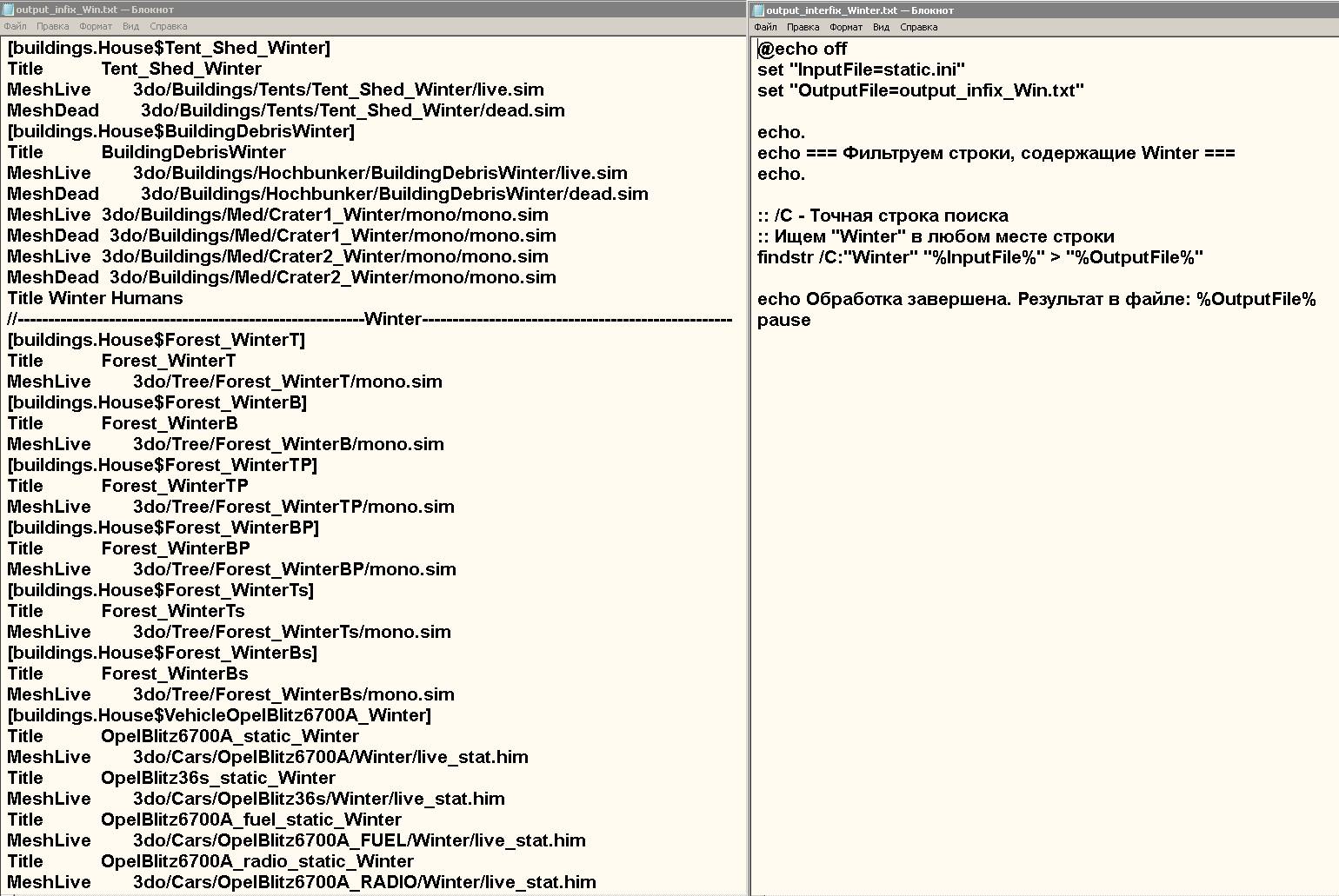Click the comment ":: Ищем "Winter" в любом месте строки"
Viewport: 1339px width, 896px height.
coord(936,236)
